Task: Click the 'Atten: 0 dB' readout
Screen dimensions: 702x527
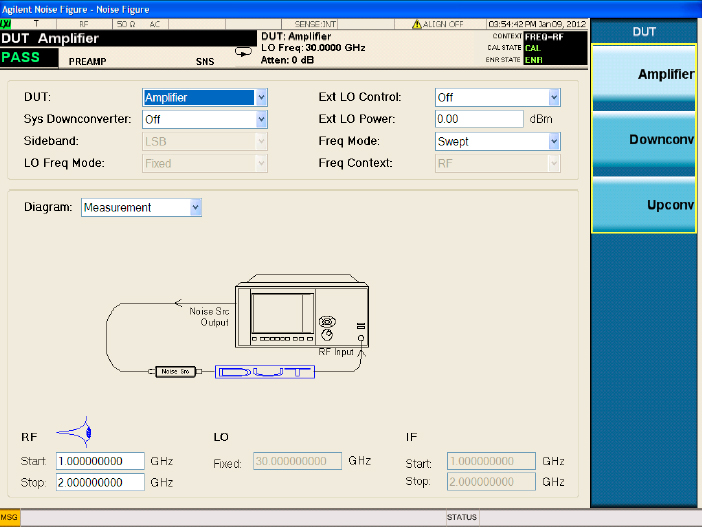Action: pos(287,60)
